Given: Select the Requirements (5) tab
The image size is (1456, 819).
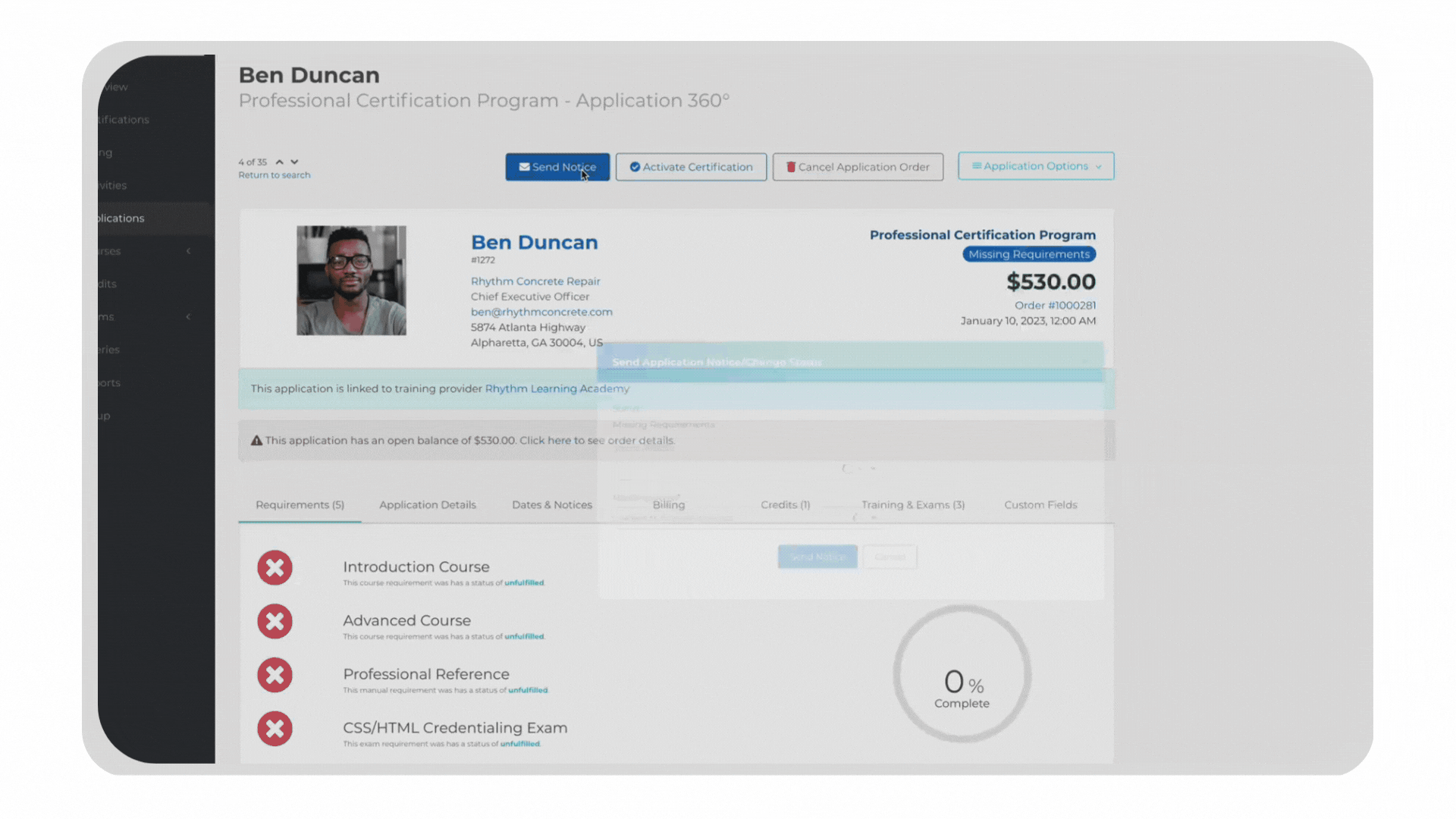Looking at the screenshot, I should [x=300, y=505].
